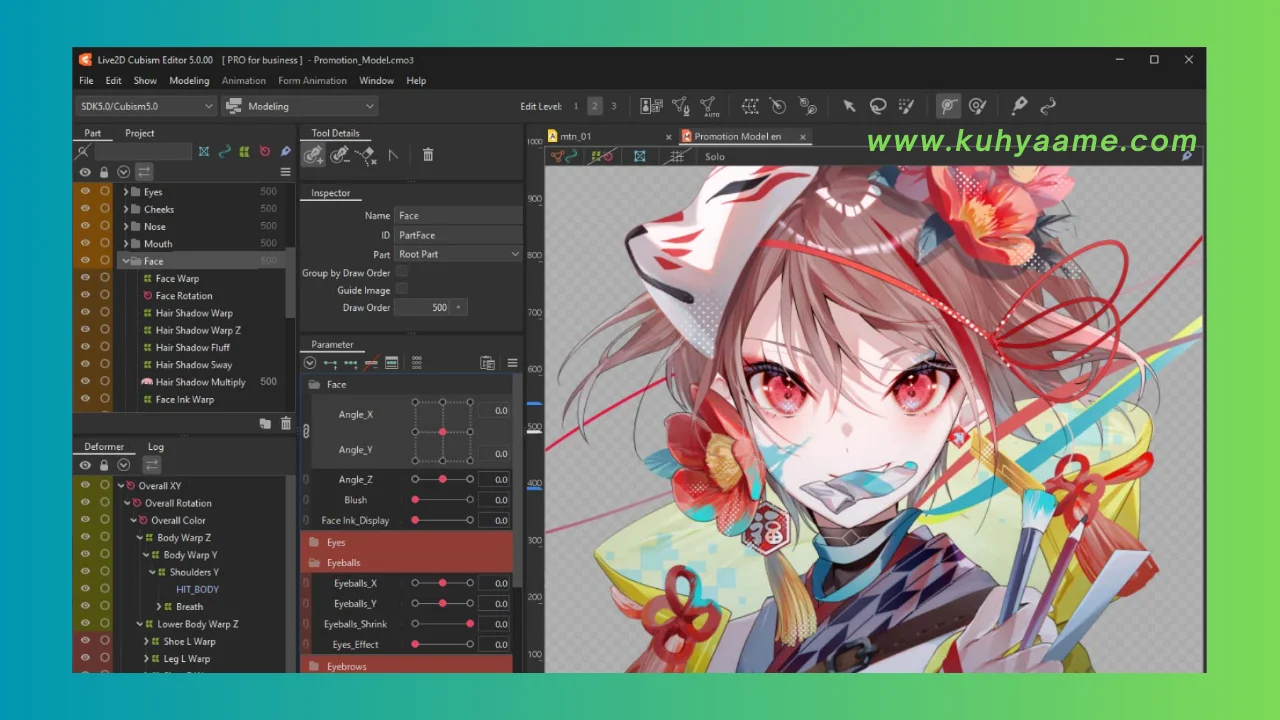This screenshot has width=1280, height=720.
Task: Toggle visibility of Body Warp Z deformer
Action: click(85, 537)
